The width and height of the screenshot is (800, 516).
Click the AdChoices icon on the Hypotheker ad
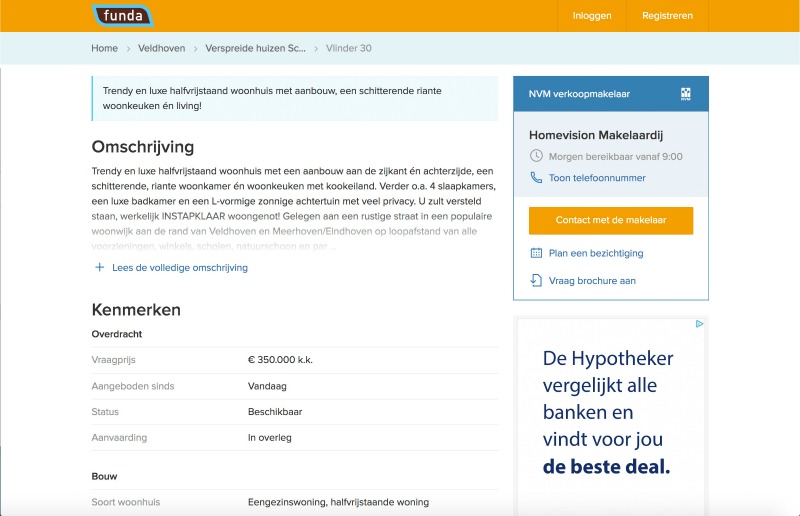(699, 324)
